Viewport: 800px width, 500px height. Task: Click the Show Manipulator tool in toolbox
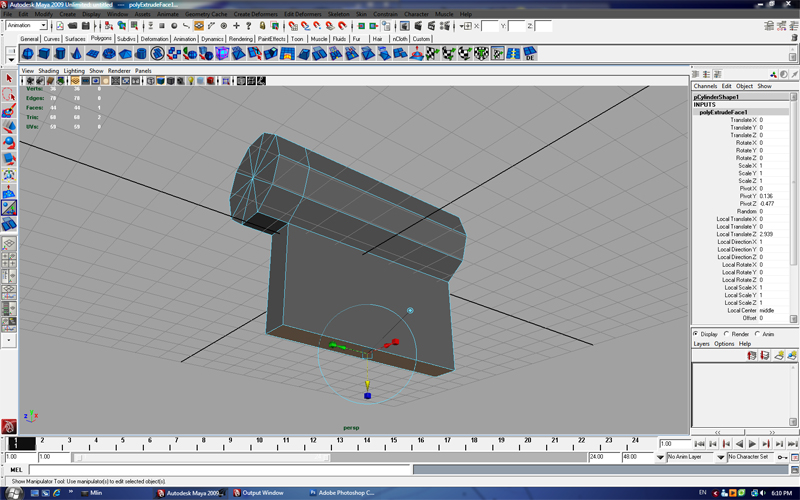tap(9, 207)
